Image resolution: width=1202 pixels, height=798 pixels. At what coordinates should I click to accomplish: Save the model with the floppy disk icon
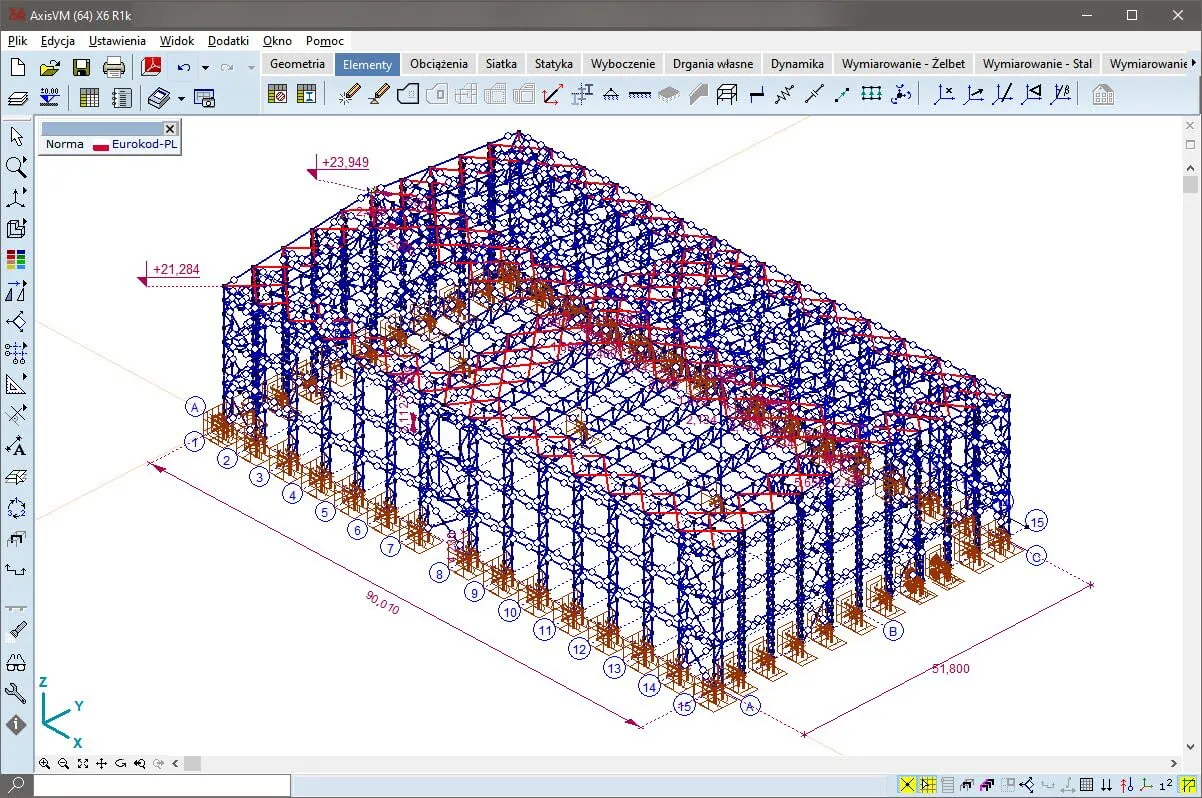81,68
